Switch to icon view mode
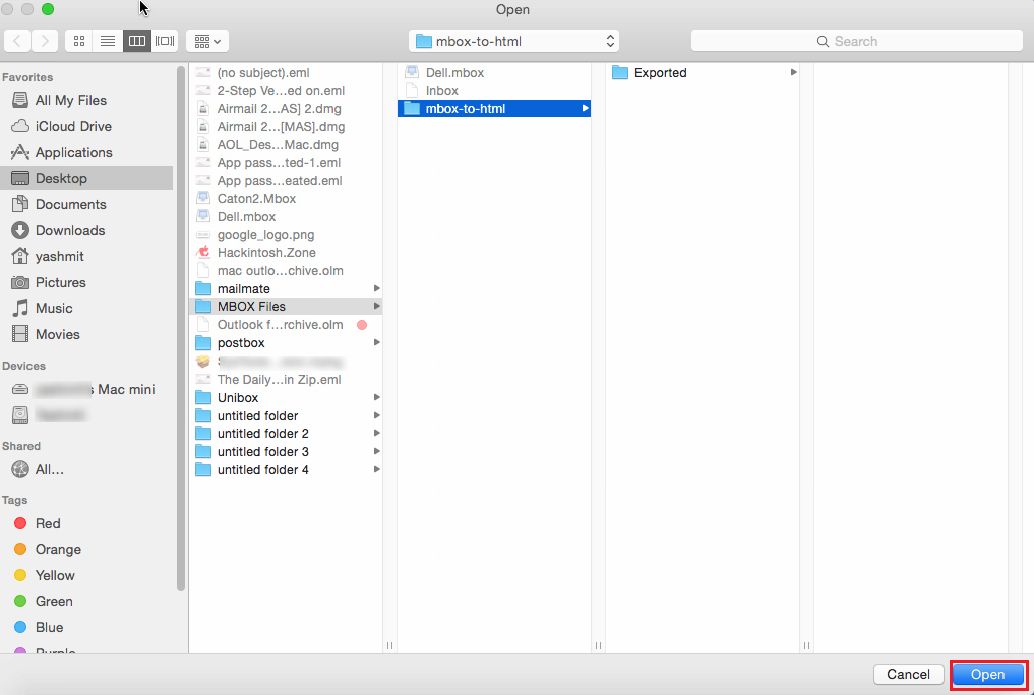The width and height of the screenshot is (1034, 695). (79, 41)
